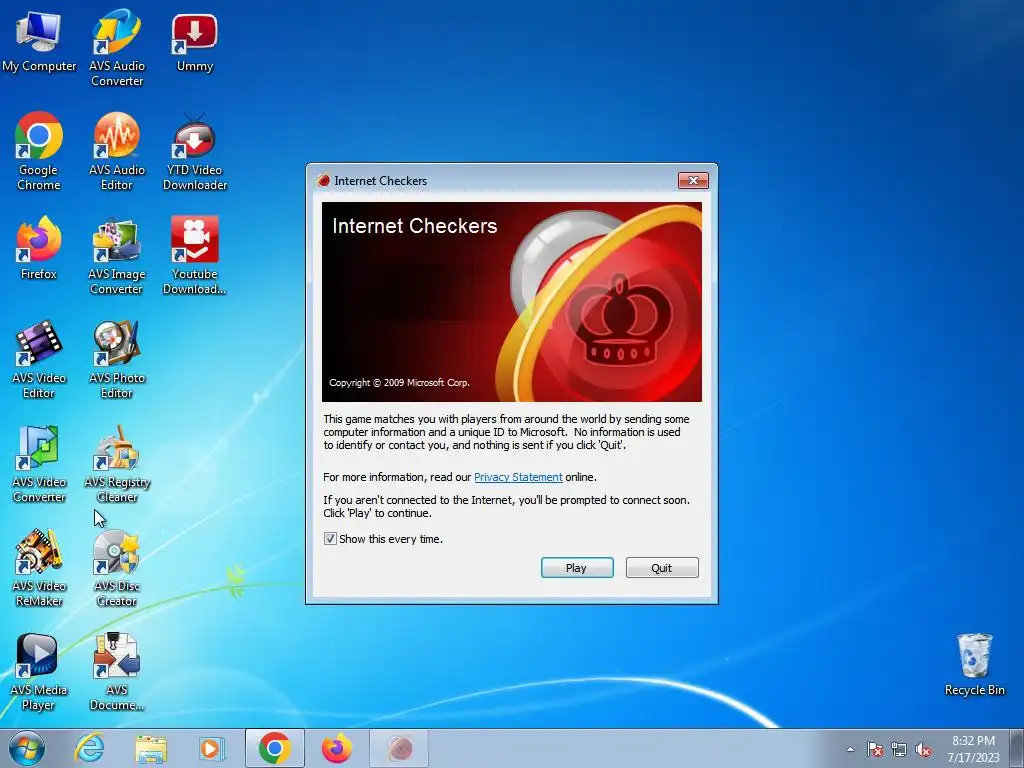The width and height of the screenshot is (1024, 768).
Task: Launch AVS Photo Editor shortcut
Action: pos(117,360)
